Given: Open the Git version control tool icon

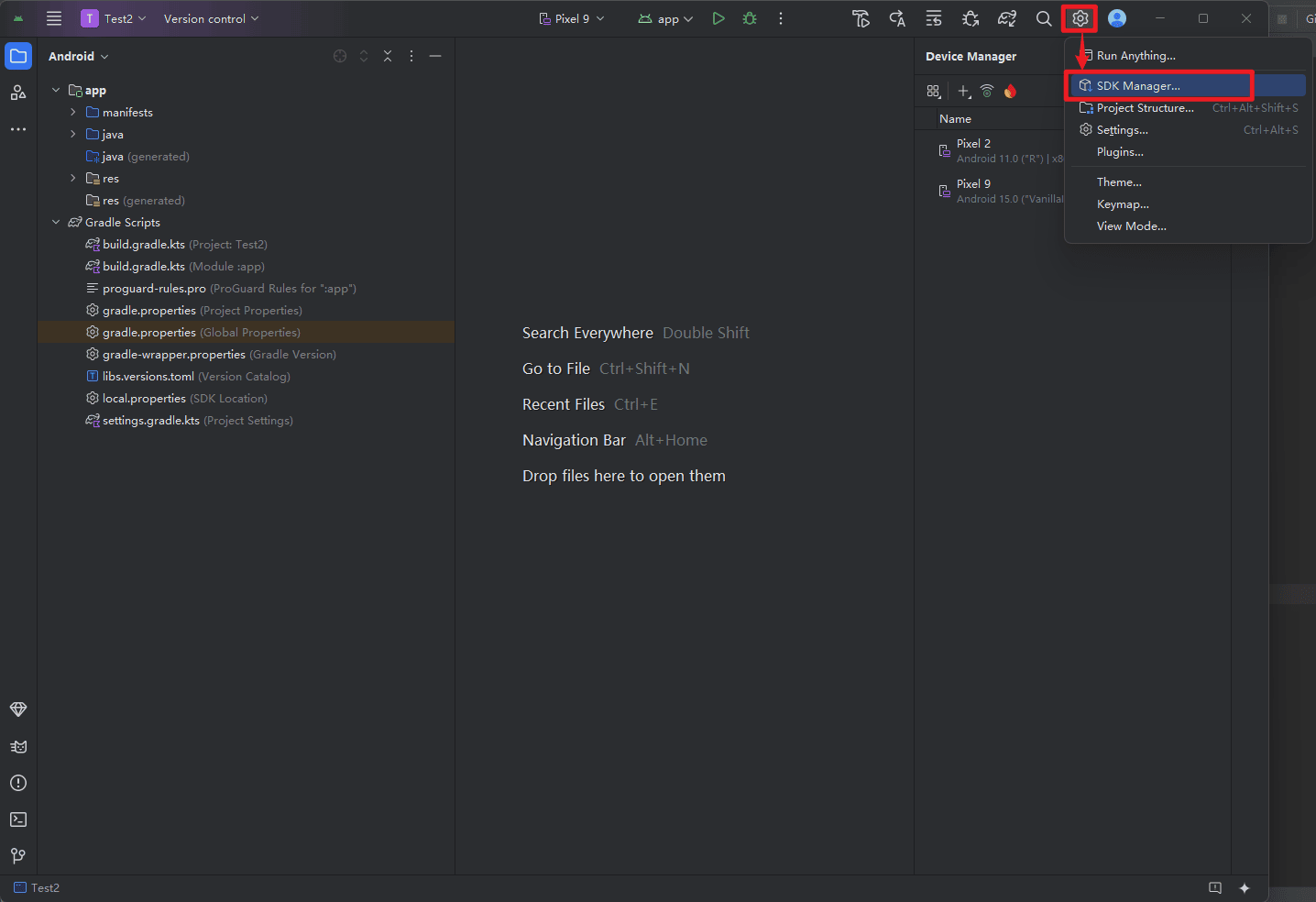Looking at the screenshot, I should click(x=18, y=855).
